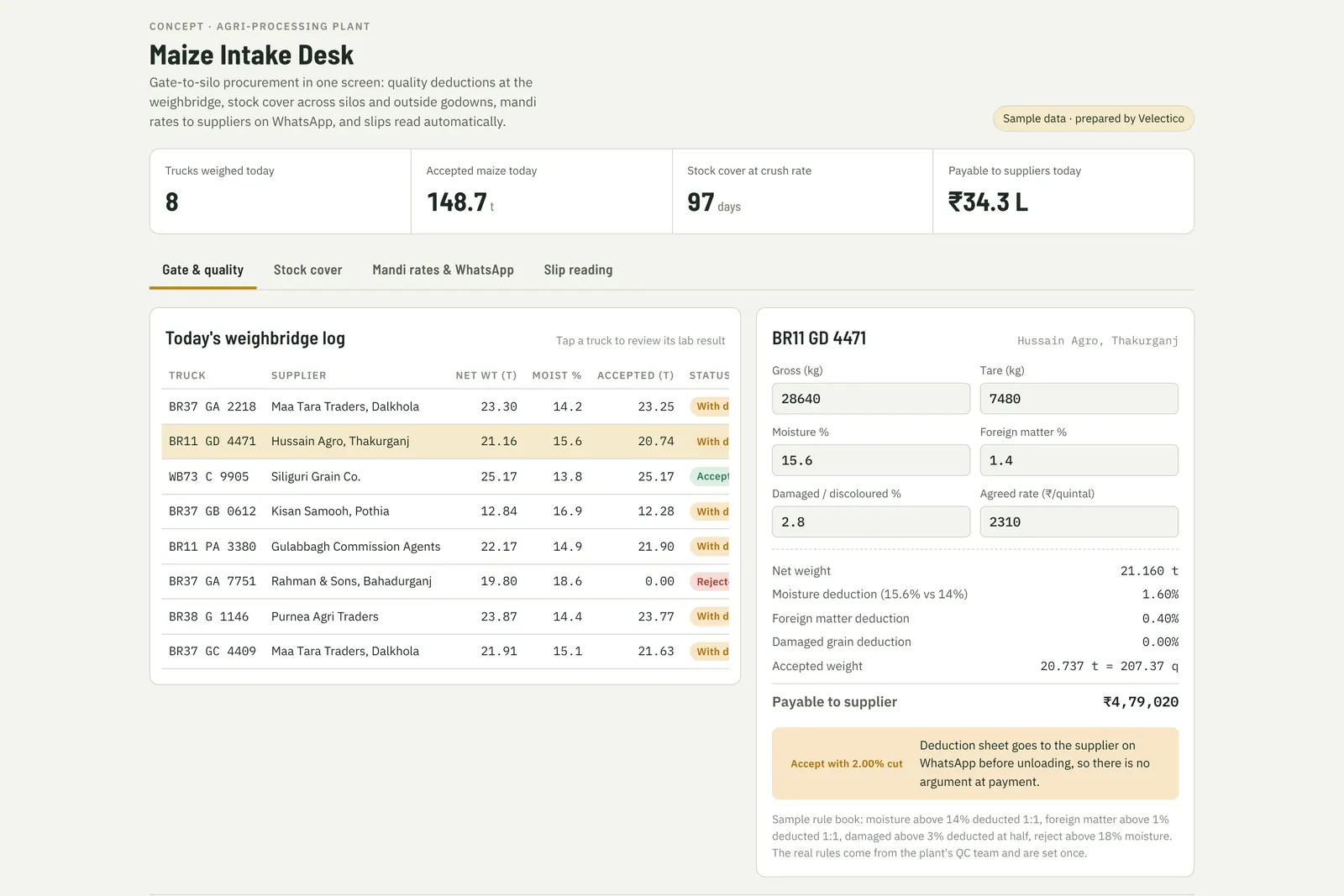The height and width of the screenshot is (896, 1344).
Task: Click the Payable to suppliers today card
Action: point(1063,191)
